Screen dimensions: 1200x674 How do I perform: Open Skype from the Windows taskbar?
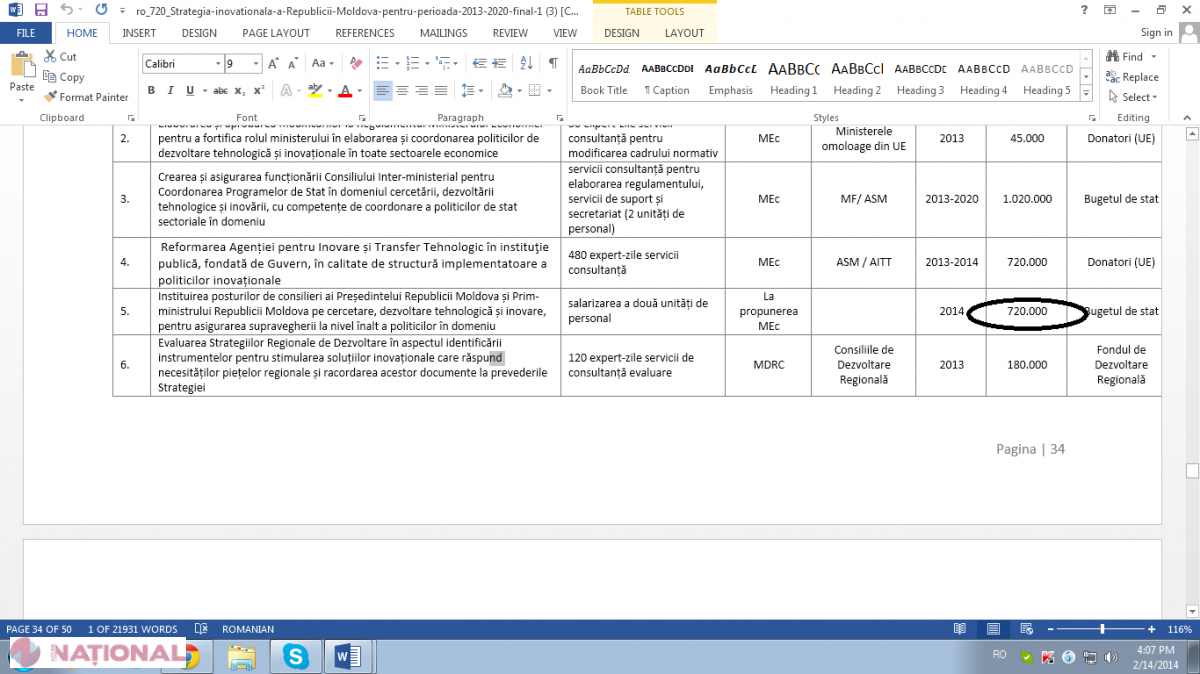[295, 656]
